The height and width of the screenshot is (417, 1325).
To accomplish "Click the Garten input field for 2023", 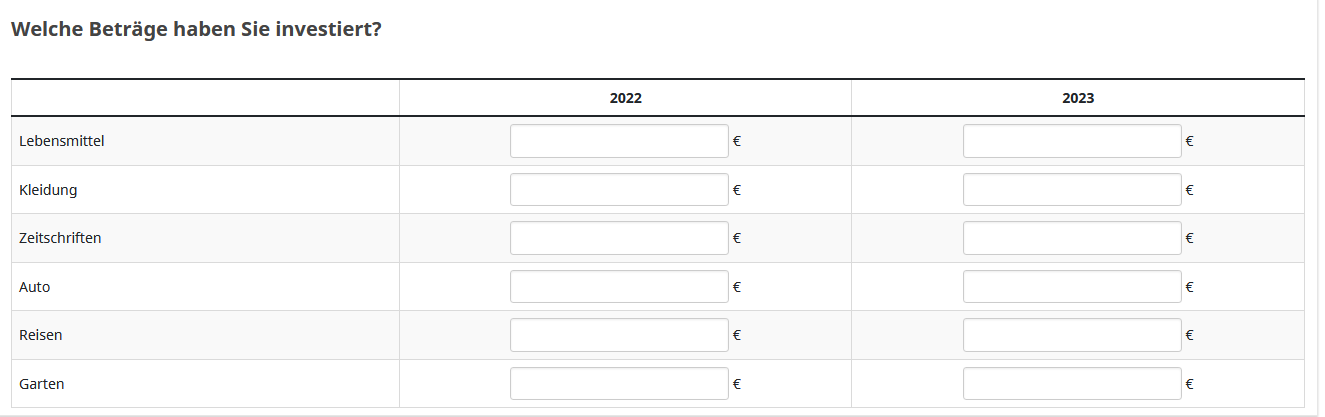I will click(1072, 384).
